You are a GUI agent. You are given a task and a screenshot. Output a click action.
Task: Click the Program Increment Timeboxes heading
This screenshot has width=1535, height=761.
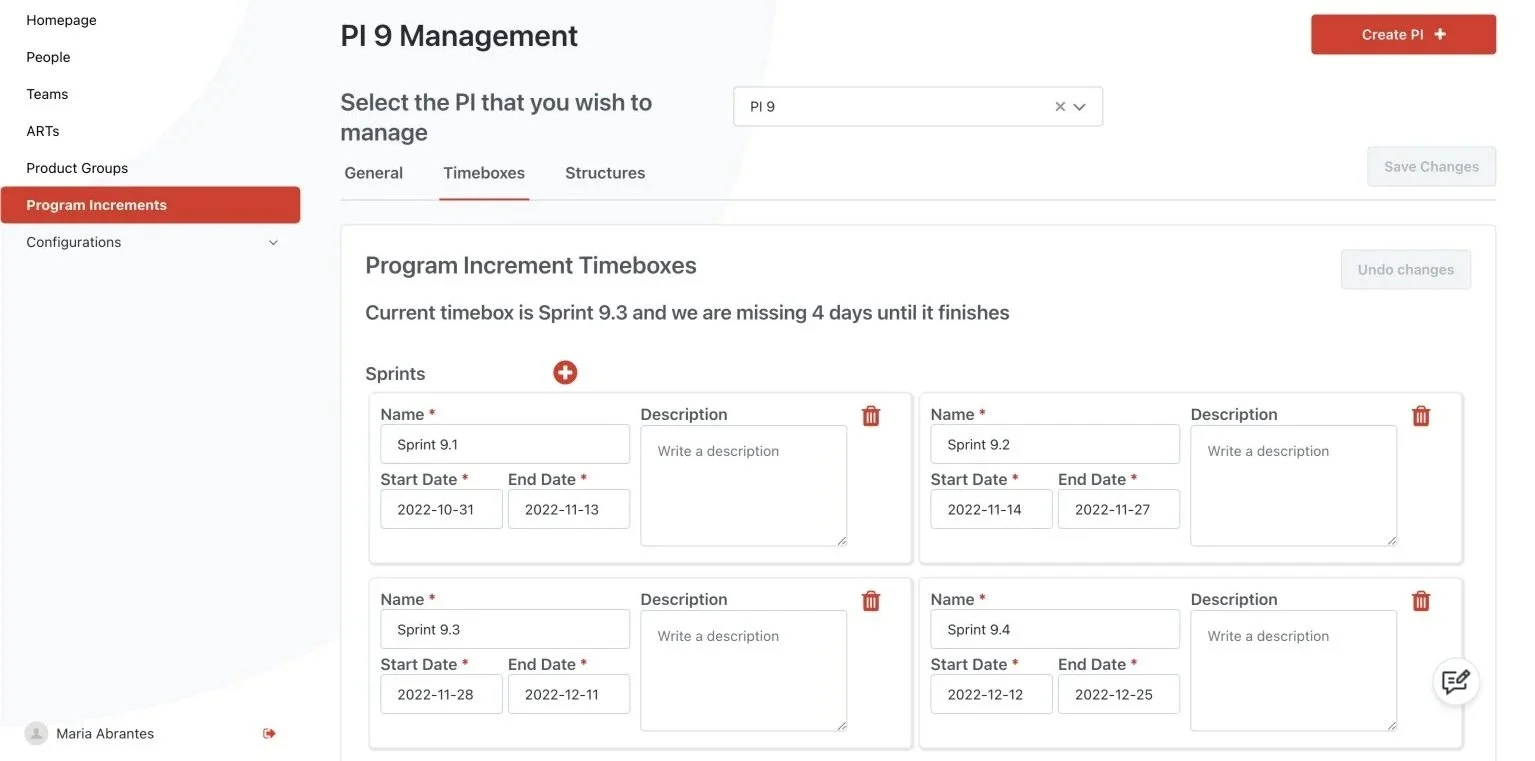click(x=531, y=266)
